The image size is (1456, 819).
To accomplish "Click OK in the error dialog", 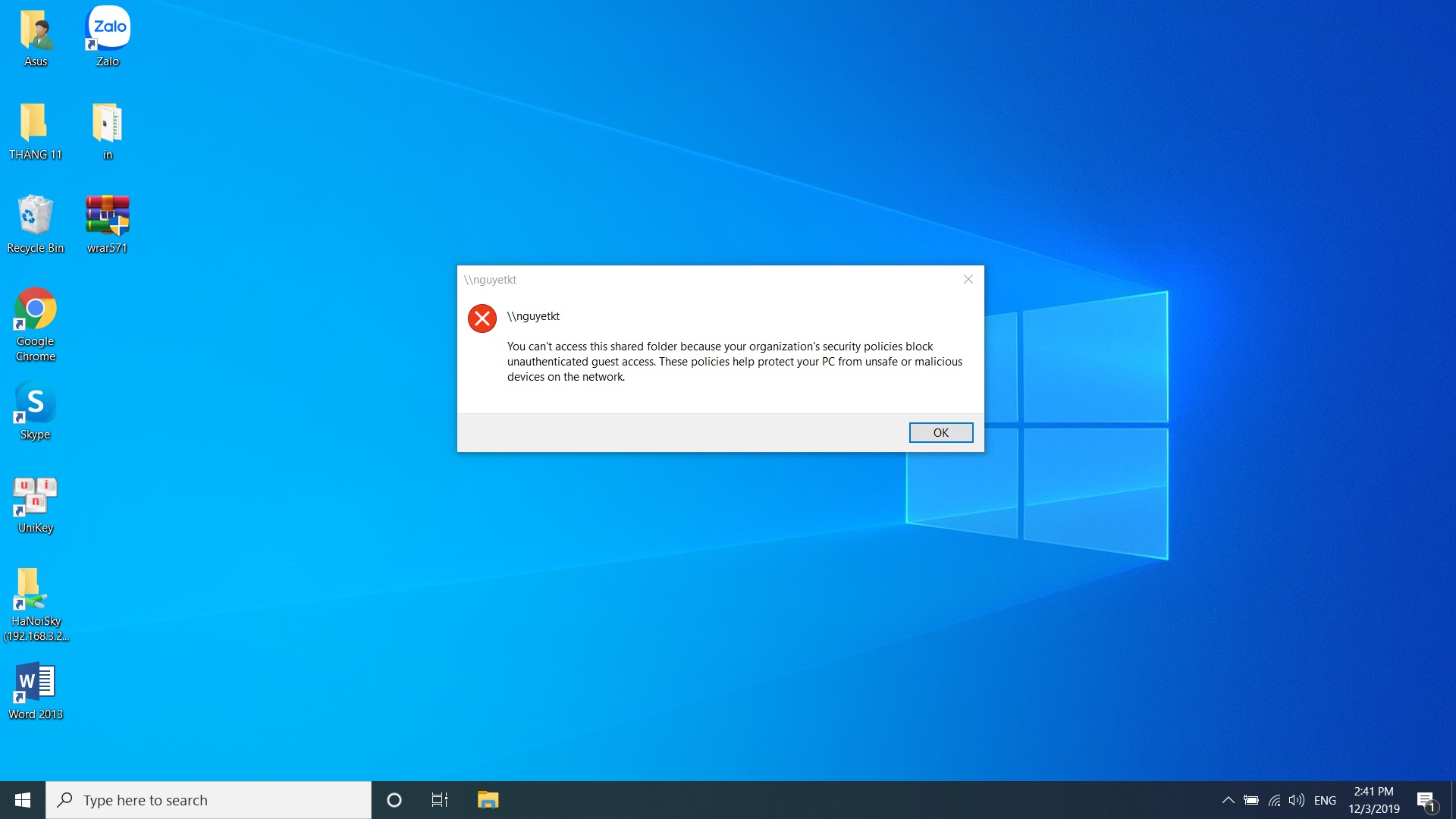I will pos(940,432).
